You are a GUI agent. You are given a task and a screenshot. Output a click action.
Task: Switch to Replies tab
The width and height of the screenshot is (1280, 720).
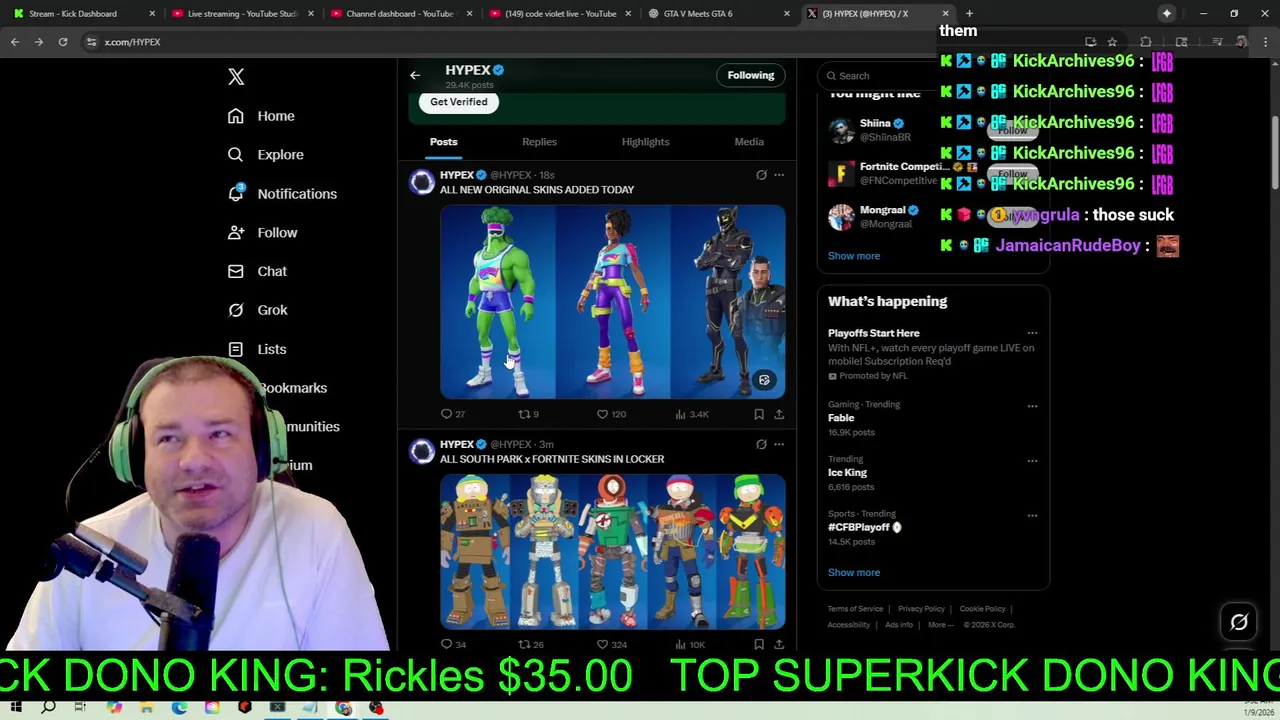pos(539,142)
